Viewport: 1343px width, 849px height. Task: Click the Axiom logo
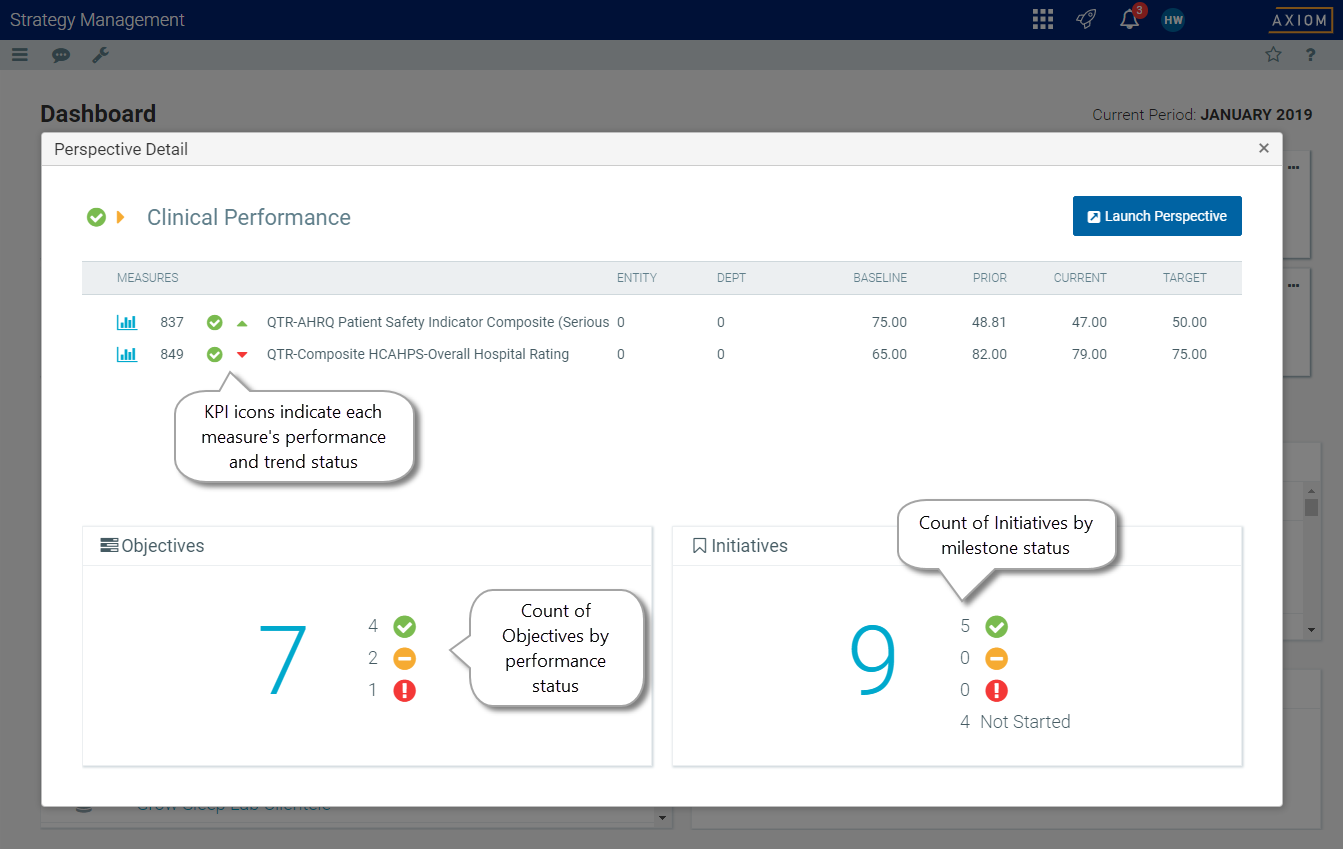(1300, 20)
